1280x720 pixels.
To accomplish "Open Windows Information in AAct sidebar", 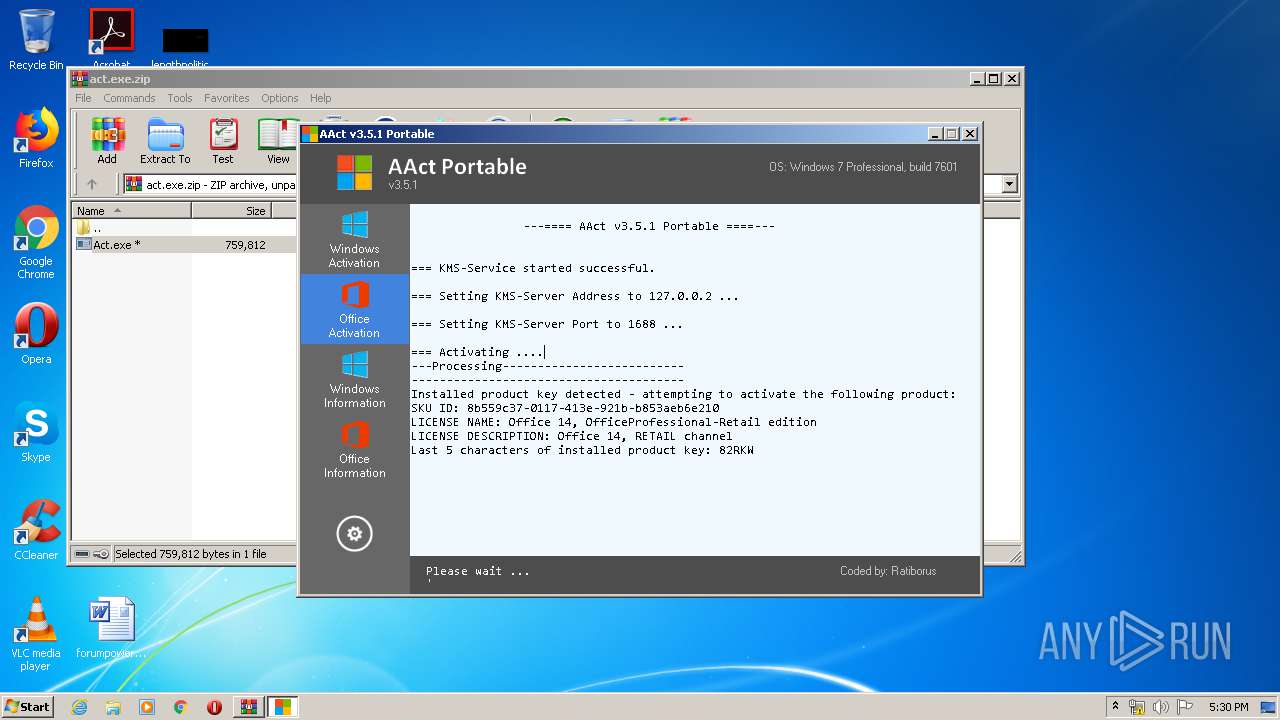I will click(x=354, y=379).
